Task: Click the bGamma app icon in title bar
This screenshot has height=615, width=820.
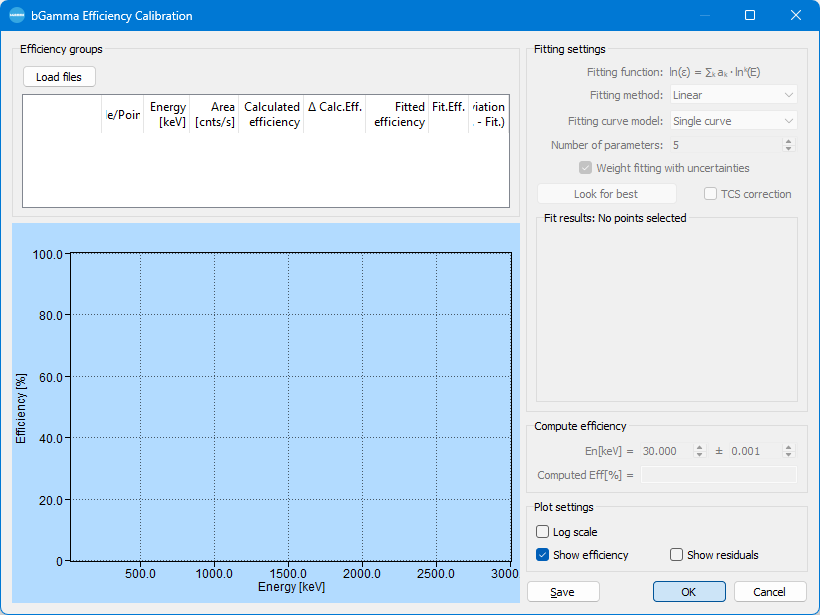Action: click(17, 15)
